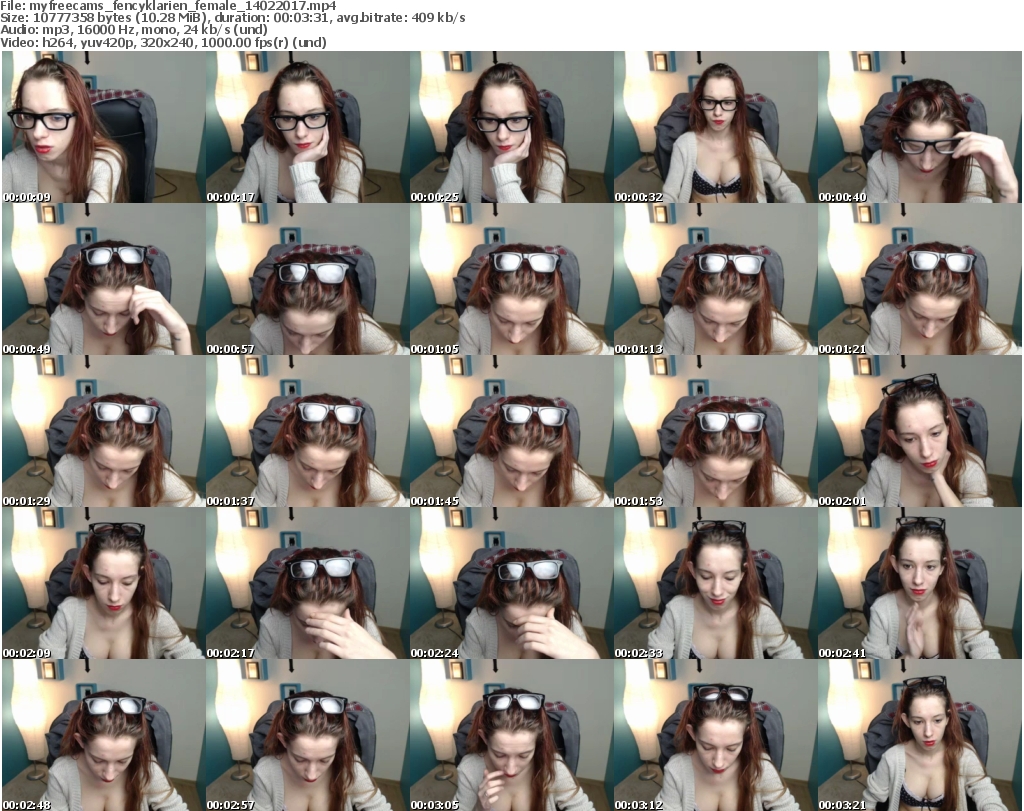This screenshot has width=1024, height=811.
Task: Select the thumbnail stamped 00:02:48
Action: pos(103,735)
